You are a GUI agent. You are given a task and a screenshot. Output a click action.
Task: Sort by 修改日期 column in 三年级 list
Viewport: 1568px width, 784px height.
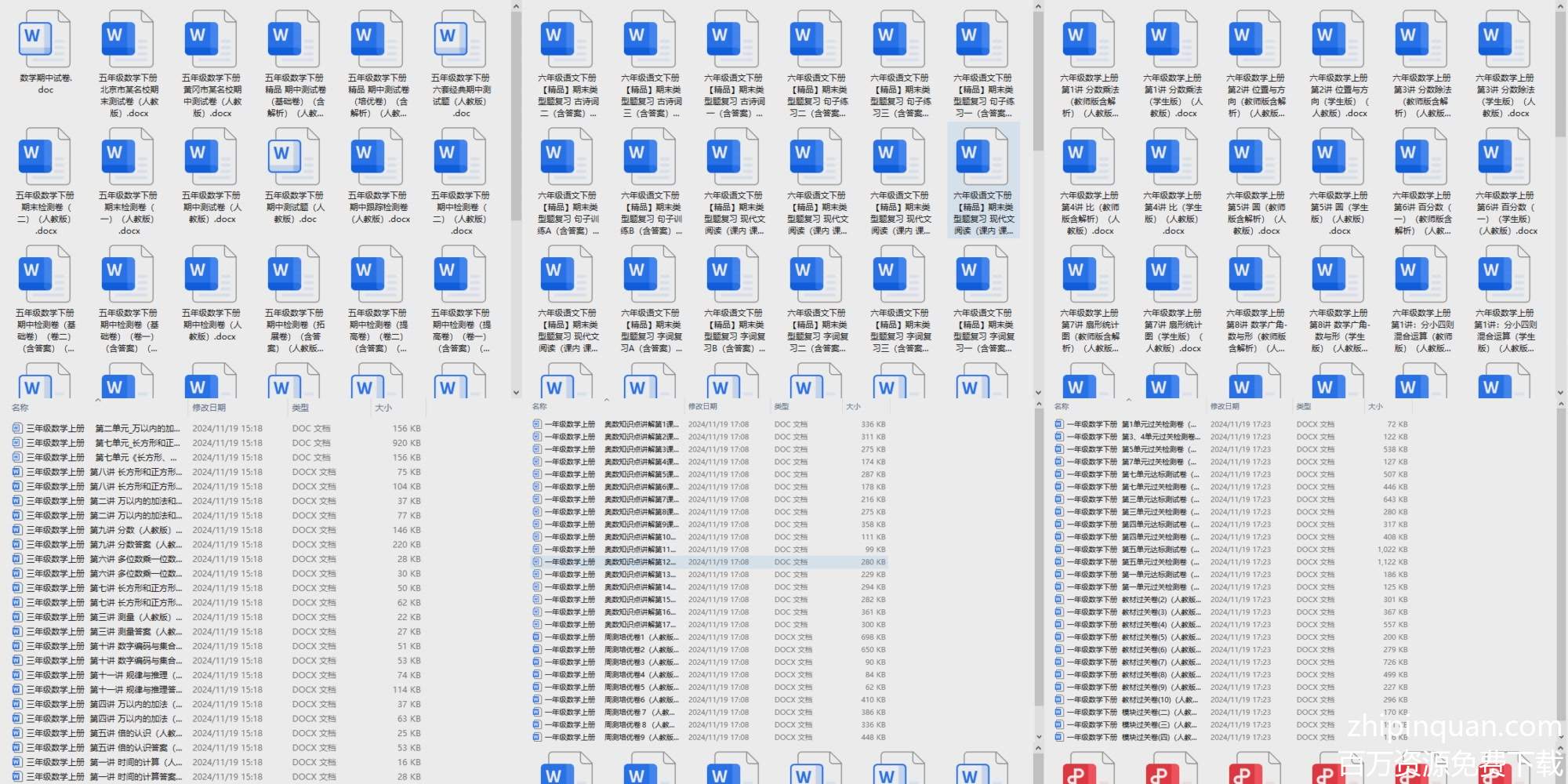[x=209, y=408]
